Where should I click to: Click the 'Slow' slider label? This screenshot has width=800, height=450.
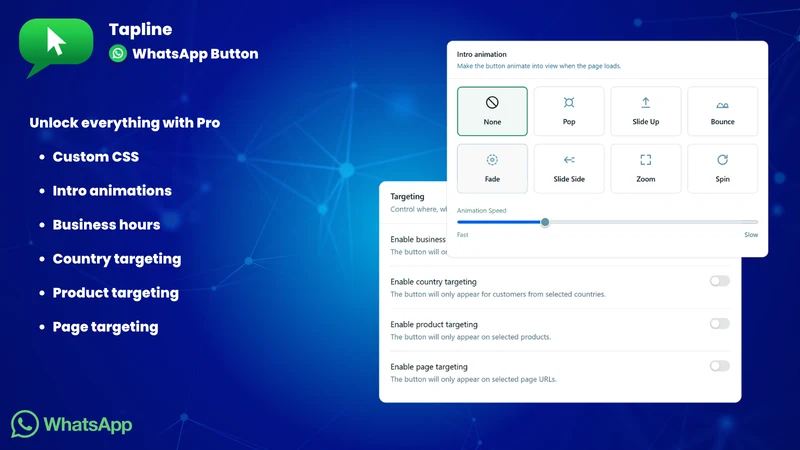tap(751, 235)
